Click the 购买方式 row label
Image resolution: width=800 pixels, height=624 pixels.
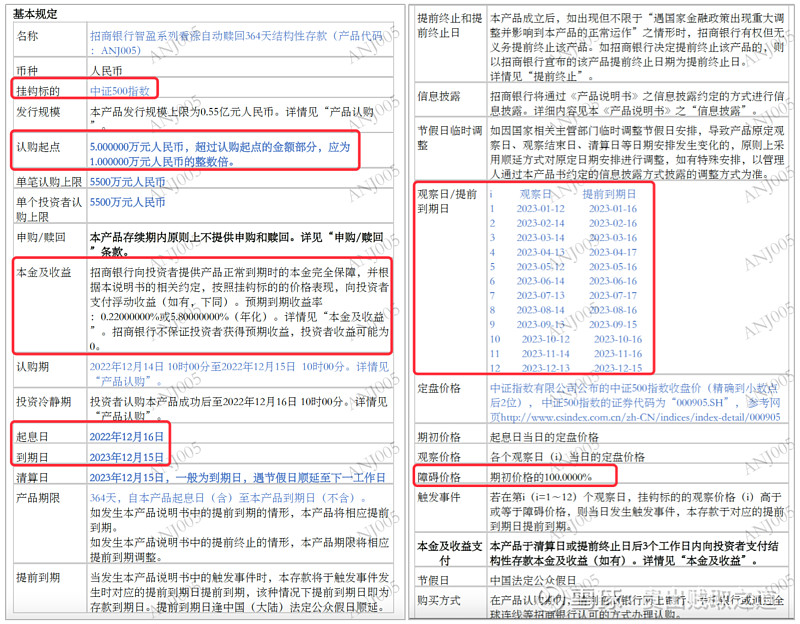pos(439,601)
